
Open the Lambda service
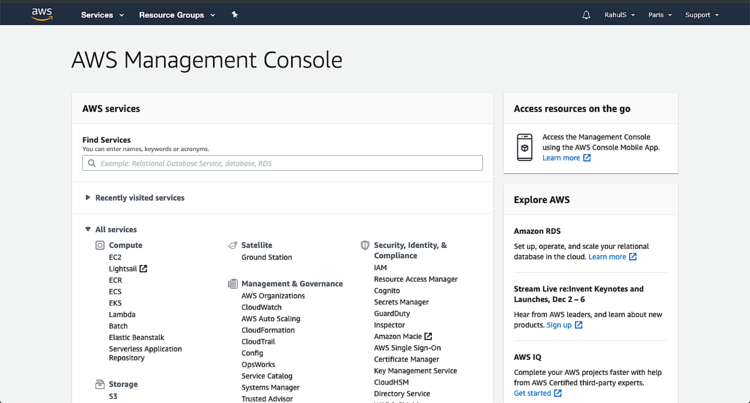[122, 315]
